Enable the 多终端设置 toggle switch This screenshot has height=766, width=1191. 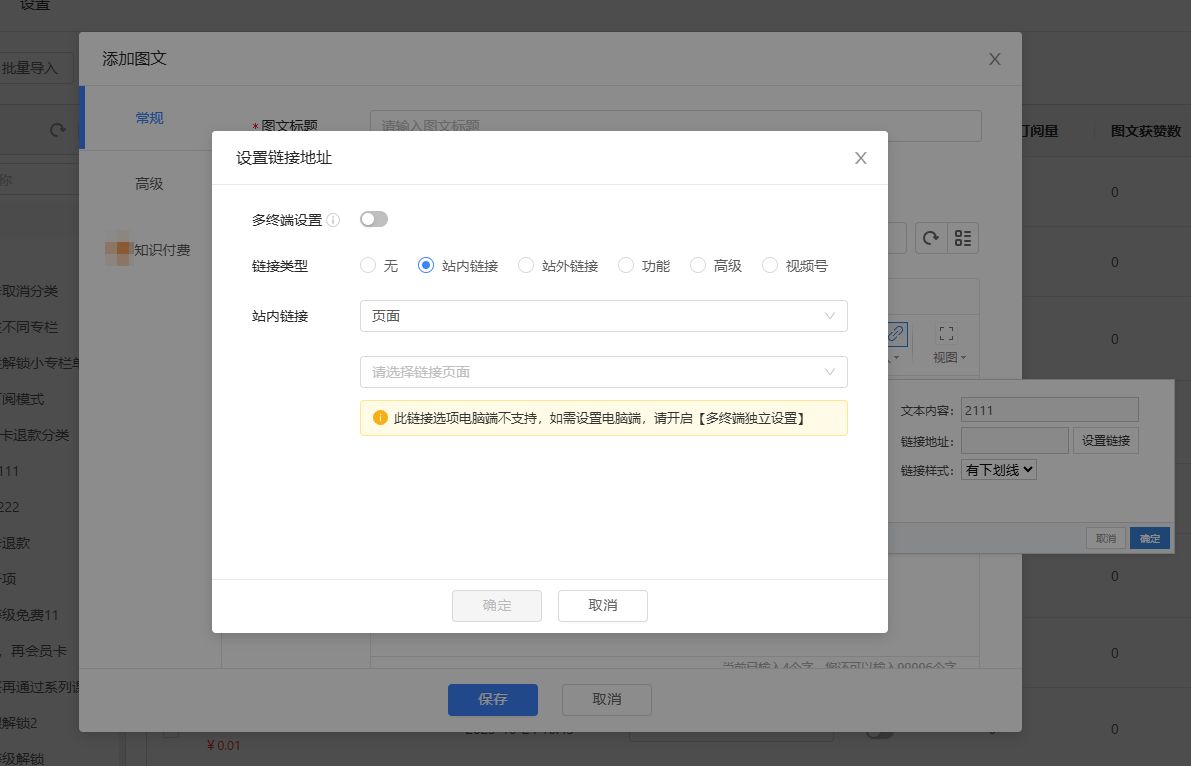(x=374, y=219)
